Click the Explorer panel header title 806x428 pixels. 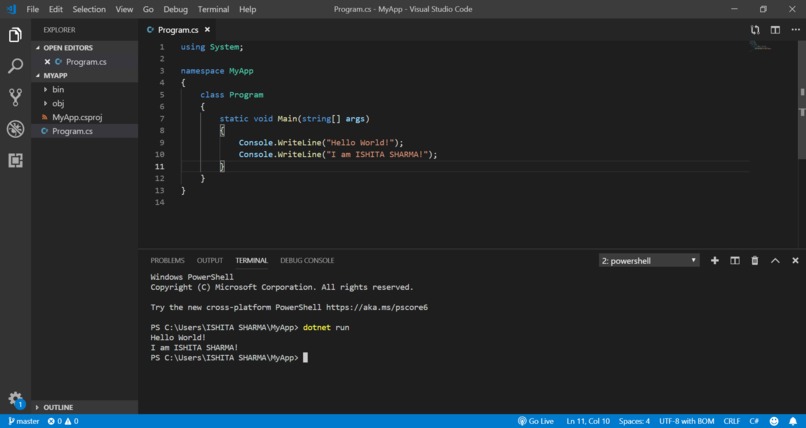[59, 30]
